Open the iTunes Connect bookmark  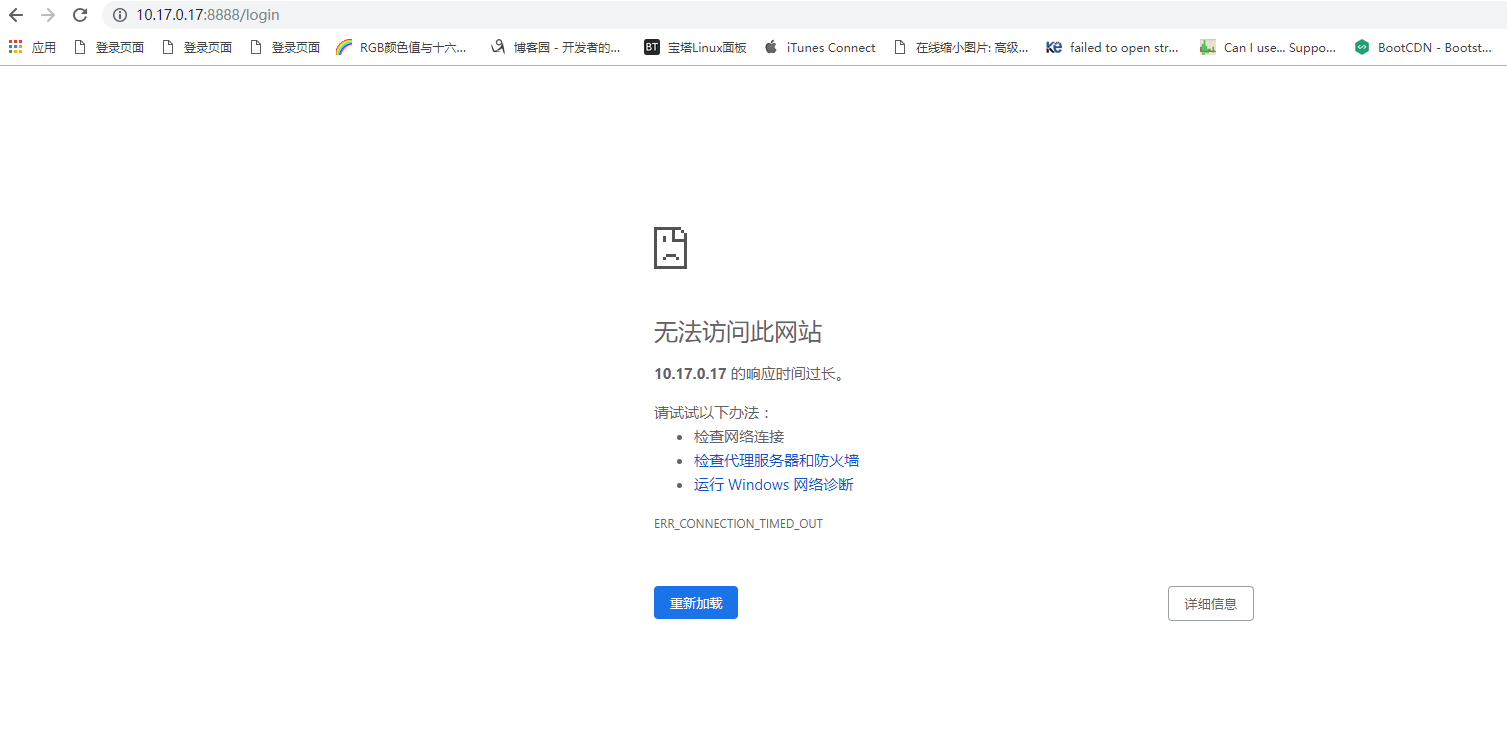[x=820, y=47]
